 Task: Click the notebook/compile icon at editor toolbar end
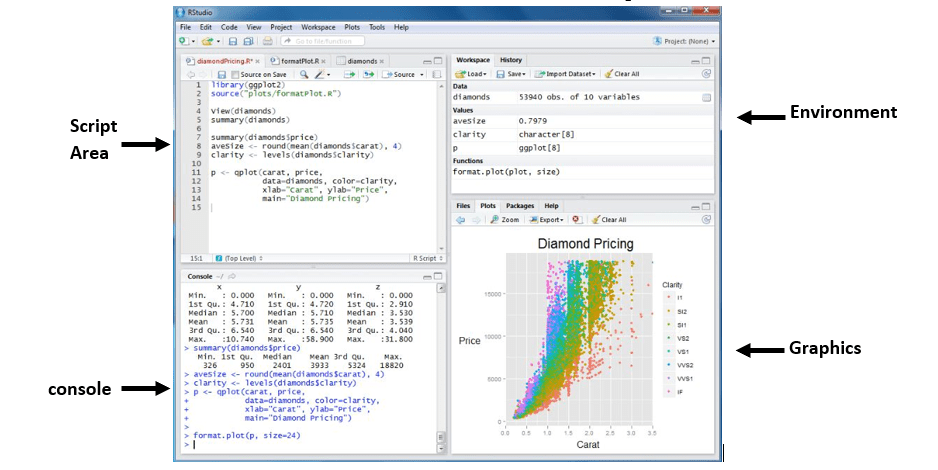tap(437, 74)
